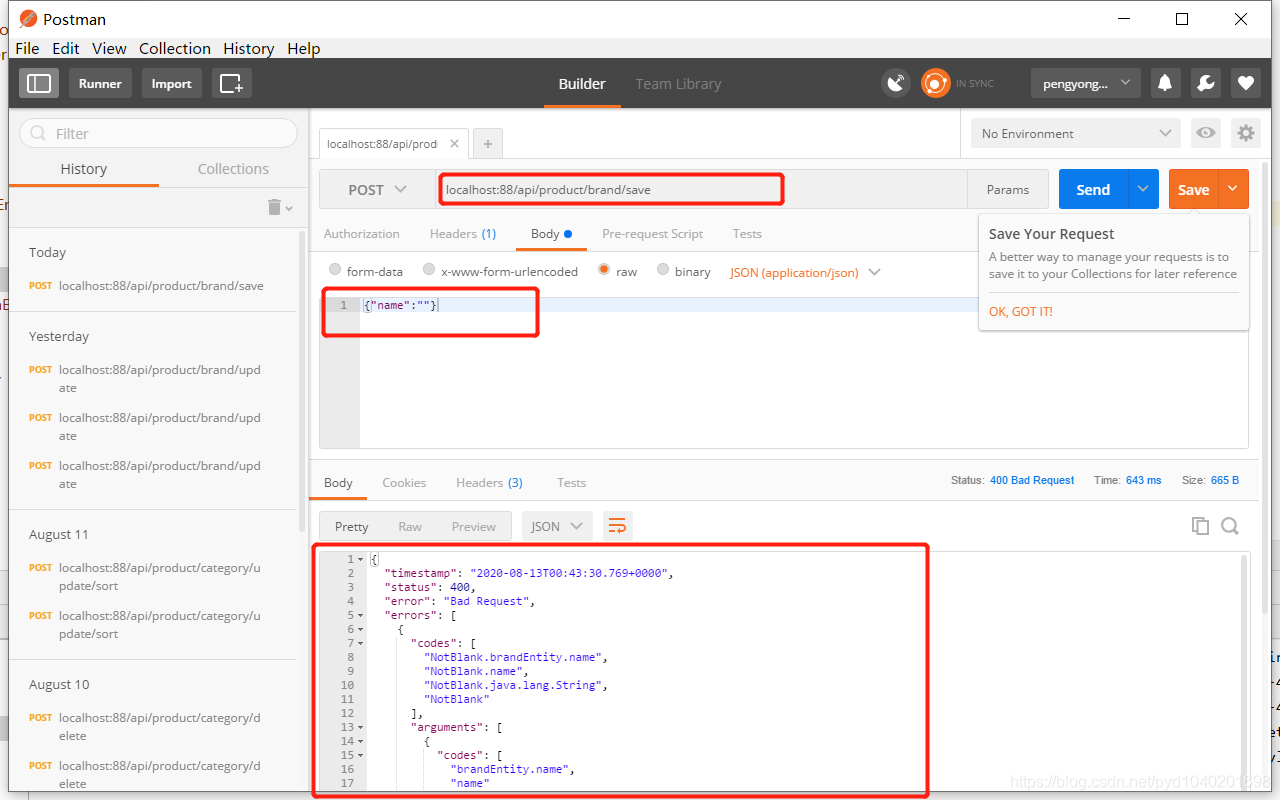The height and width of the screenshot is (800, 1280).
Task: Open the manage environments gear icon
Action: pyautogui.click(x=1245, y=133)
